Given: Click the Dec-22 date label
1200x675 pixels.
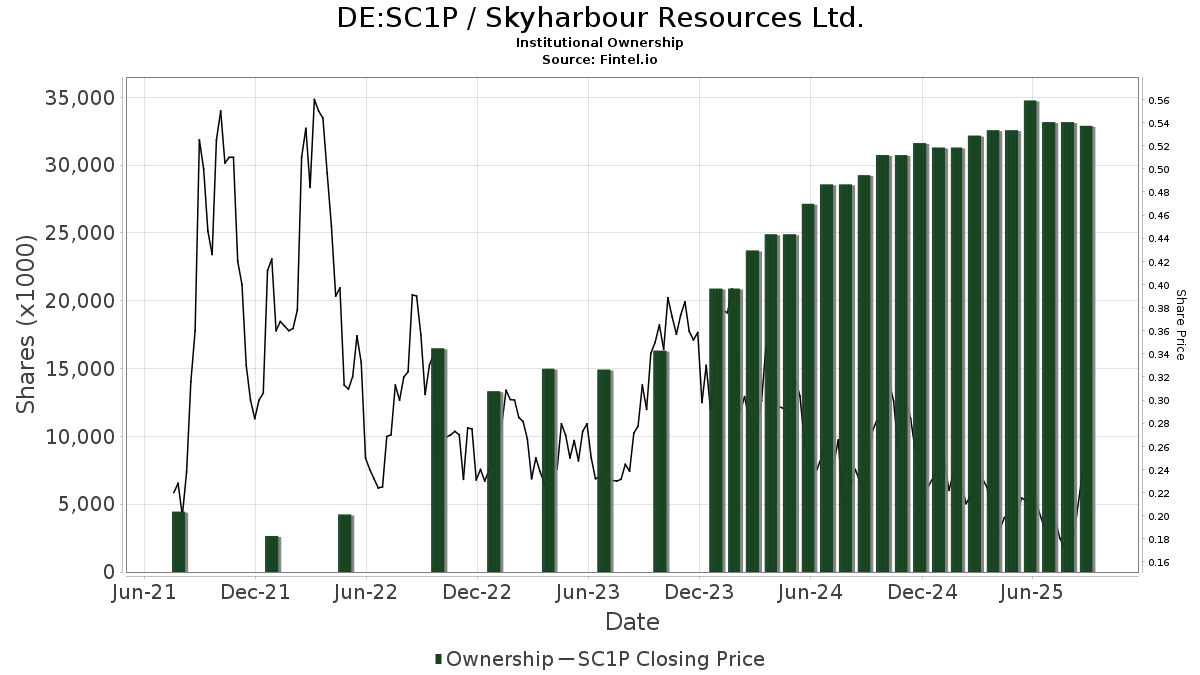Looking at the screenshot, I should point(478,592).
